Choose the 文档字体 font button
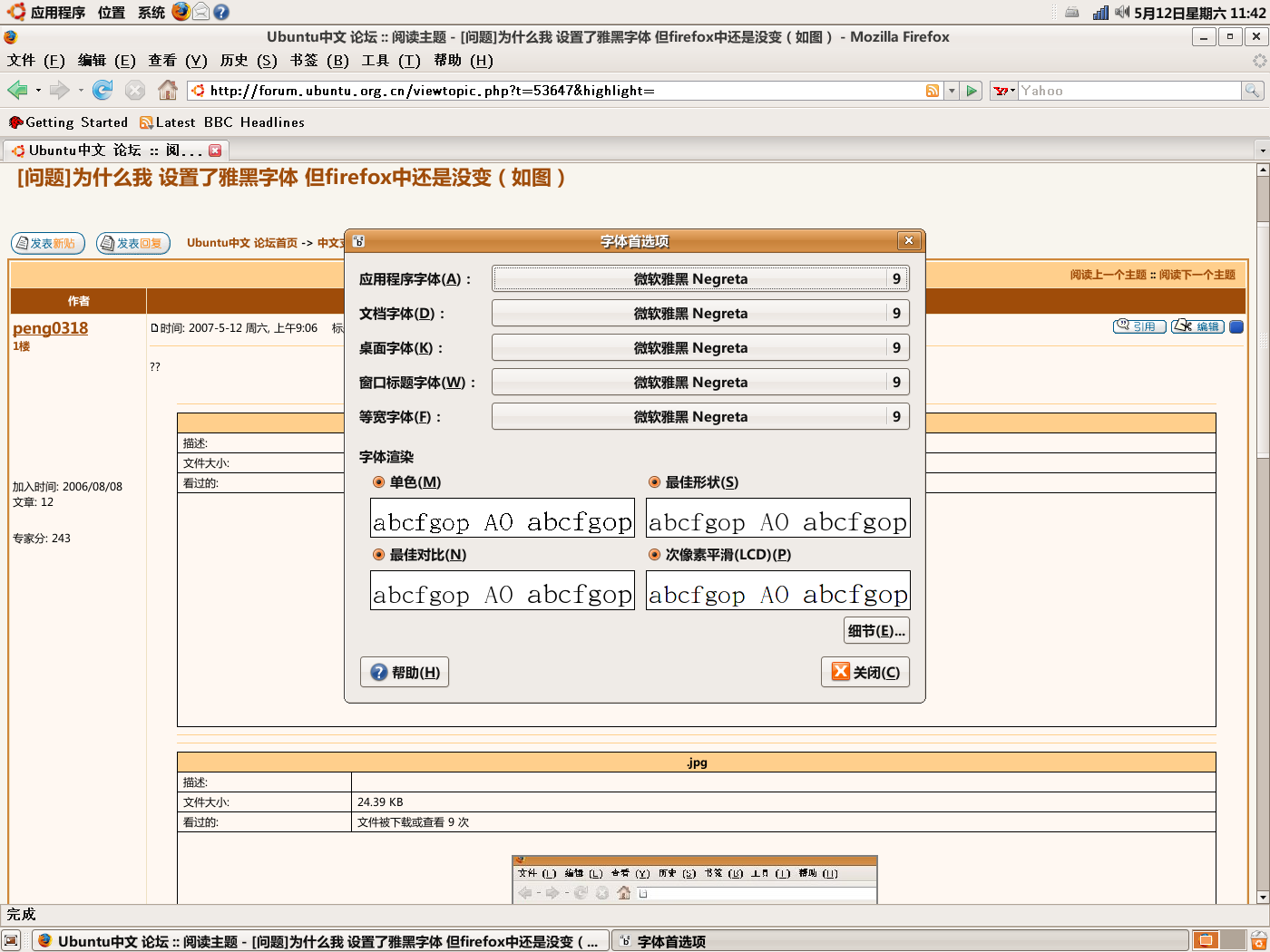The width and height of the screenshot is (1270, 952). [700, 313]
